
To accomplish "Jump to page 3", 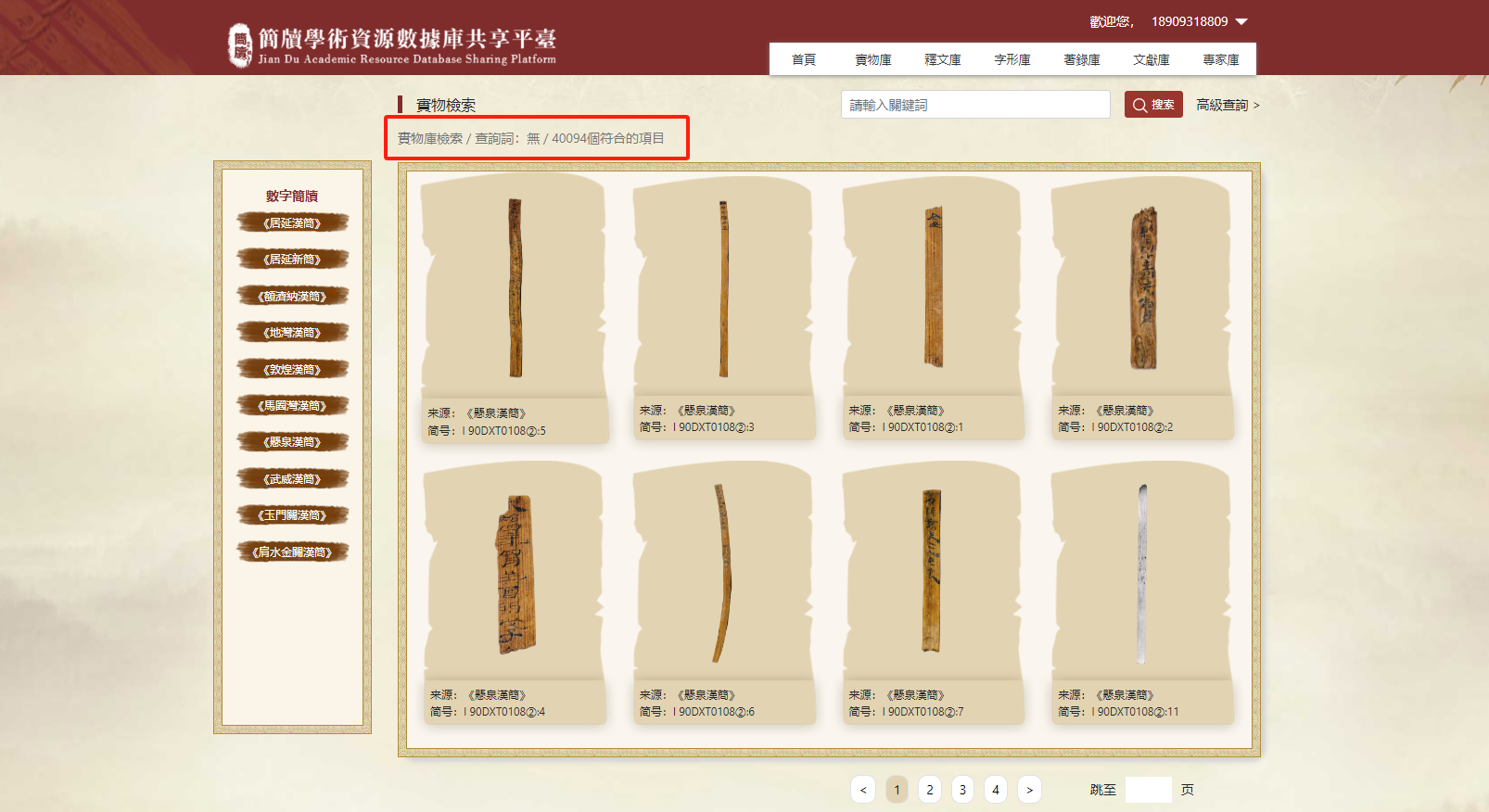I will (962, 790).
